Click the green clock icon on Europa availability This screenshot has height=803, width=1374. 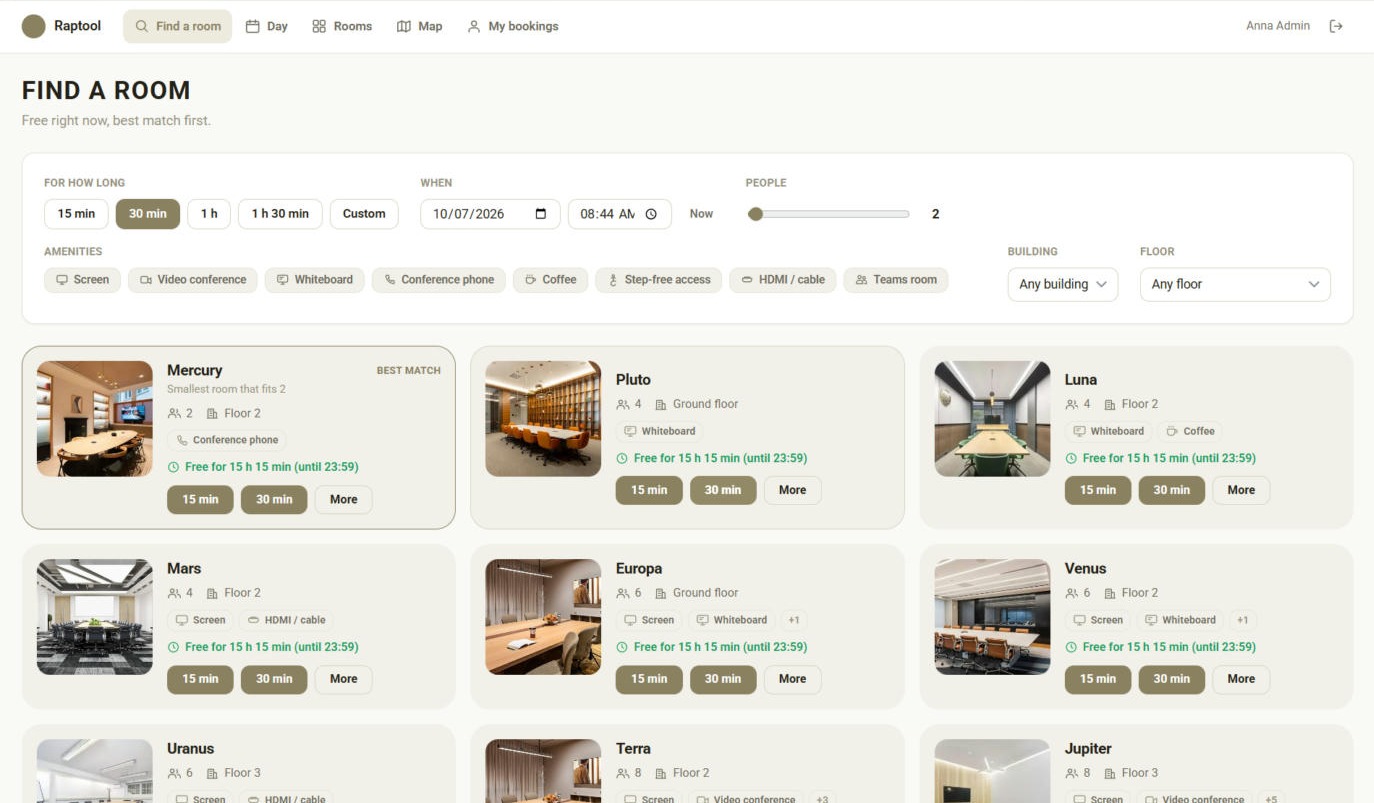click(622, 647)
